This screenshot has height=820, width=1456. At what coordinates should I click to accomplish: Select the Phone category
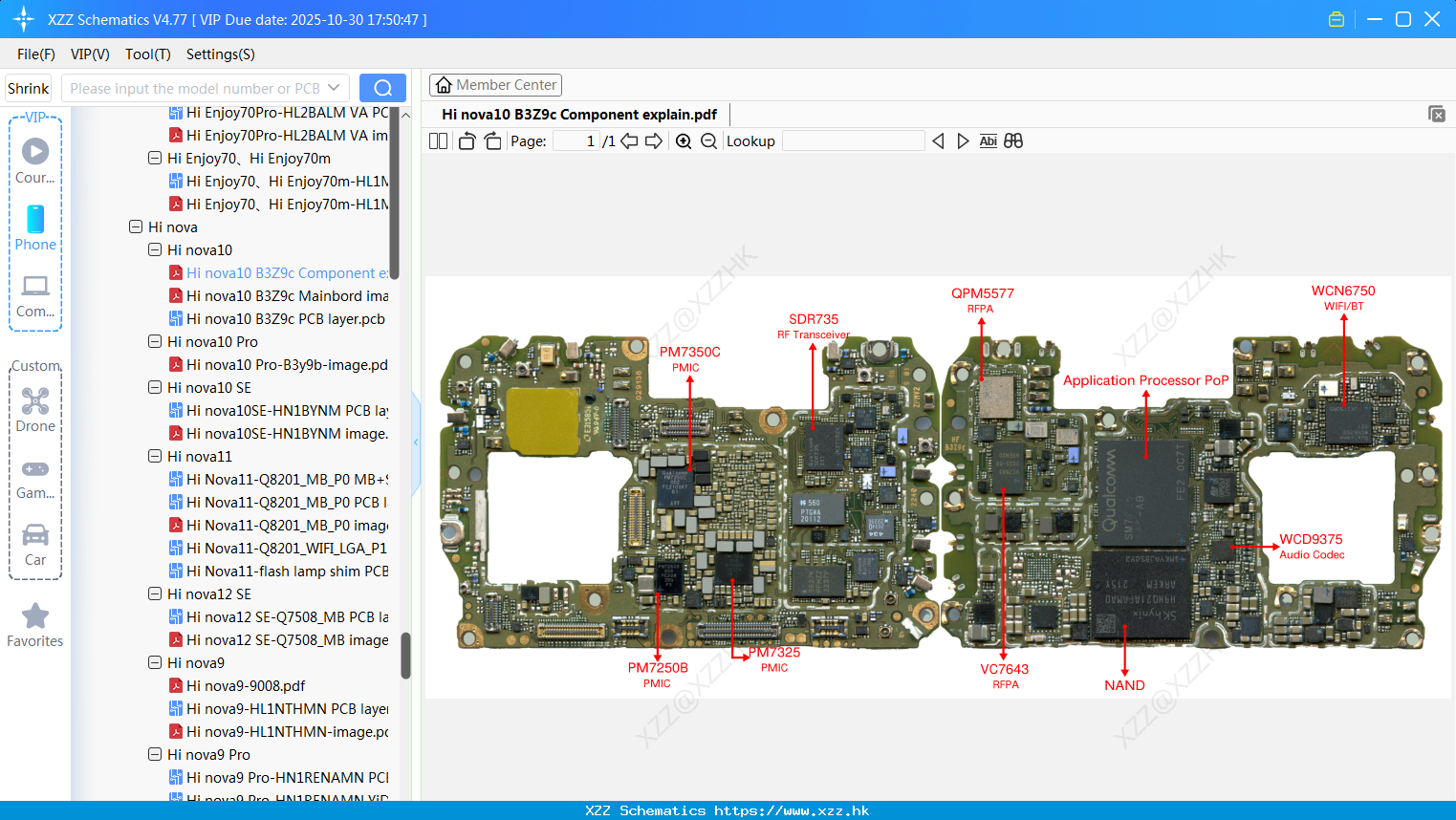[35, 227]
